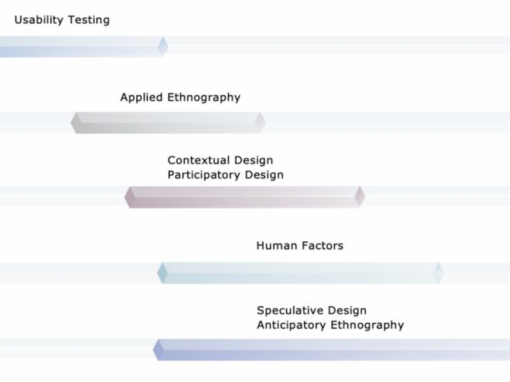Click the Usability Testing label
The width and height of the screenshot is (510, 382).
62,20
